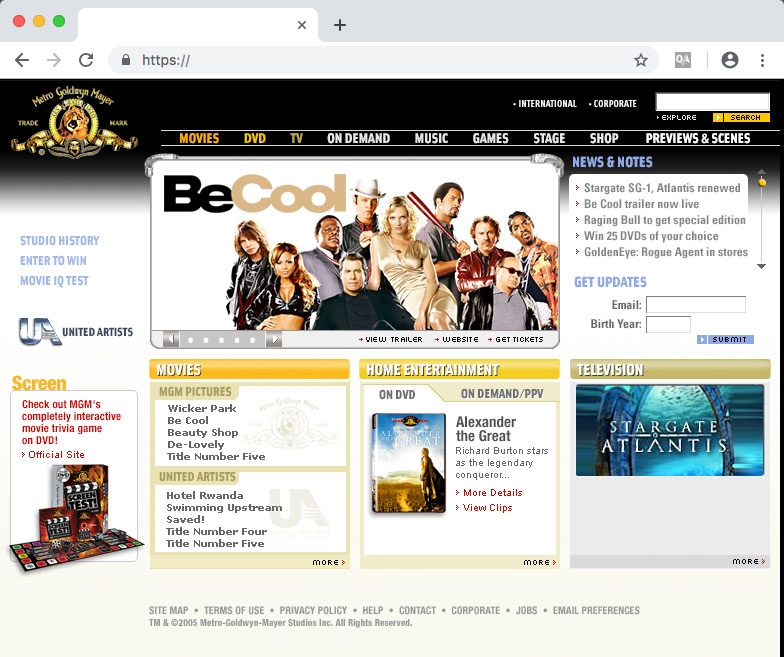Open the Games navigation item
This screenshot has height=657, width=784.
point(490,138)
